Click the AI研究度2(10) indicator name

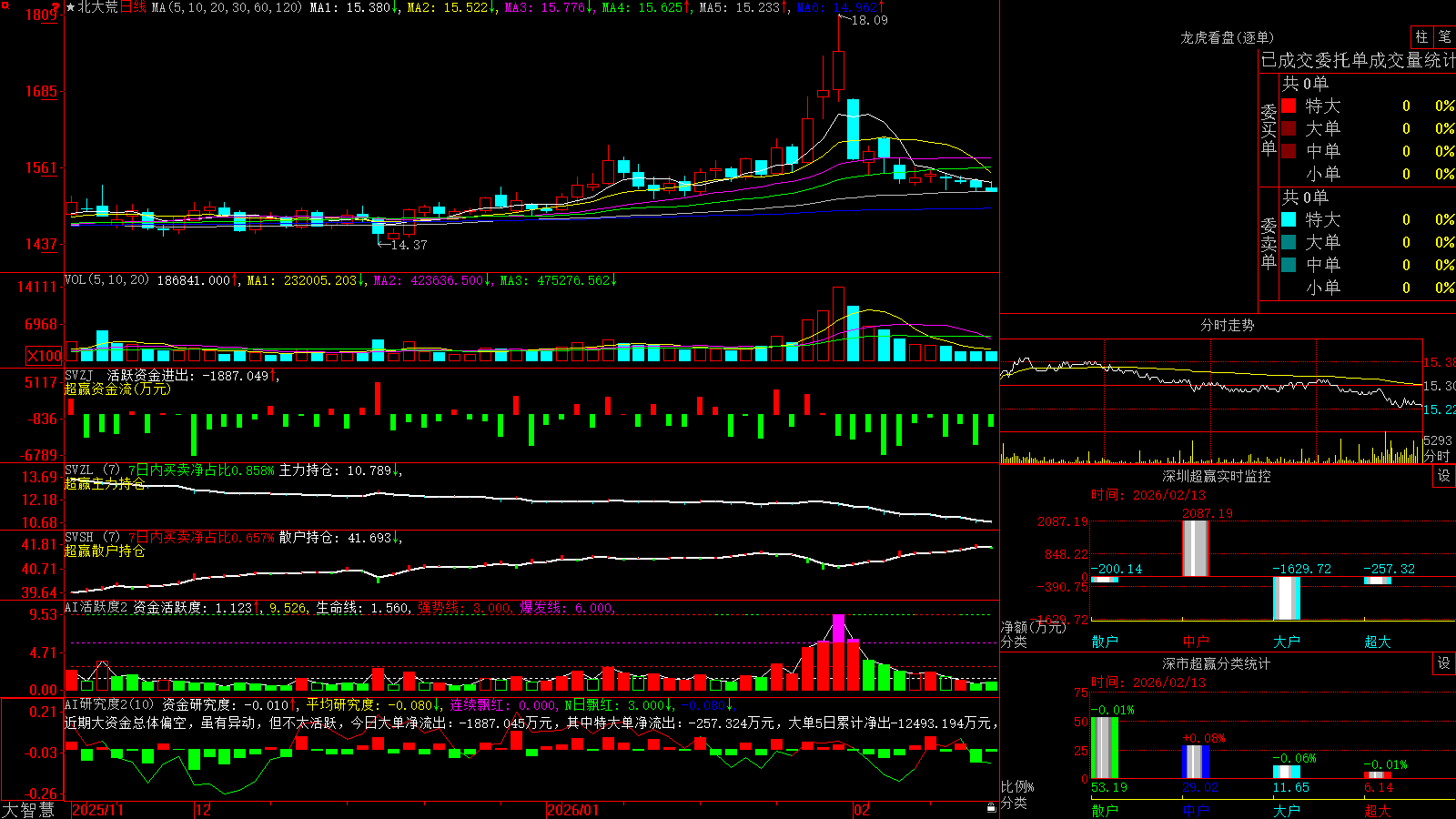pos(109,704)
